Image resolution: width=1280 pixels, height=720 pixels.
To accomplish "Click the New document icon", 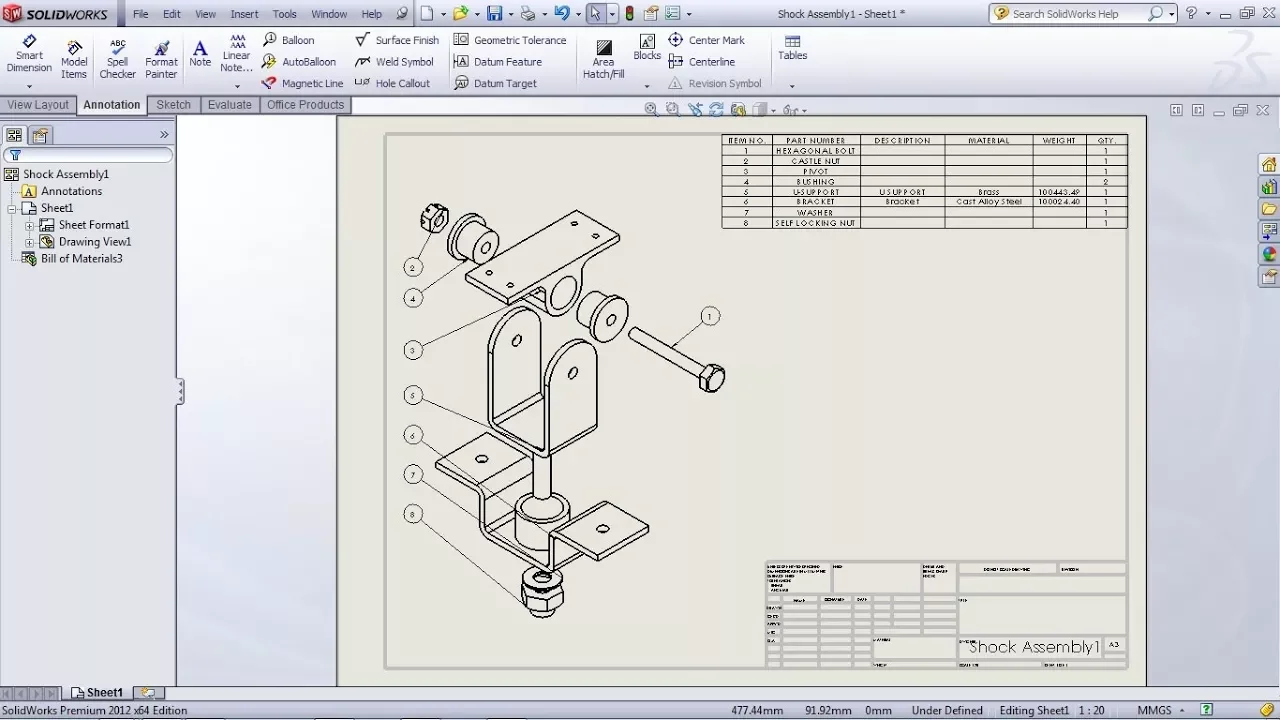I will tap(427, 14).
